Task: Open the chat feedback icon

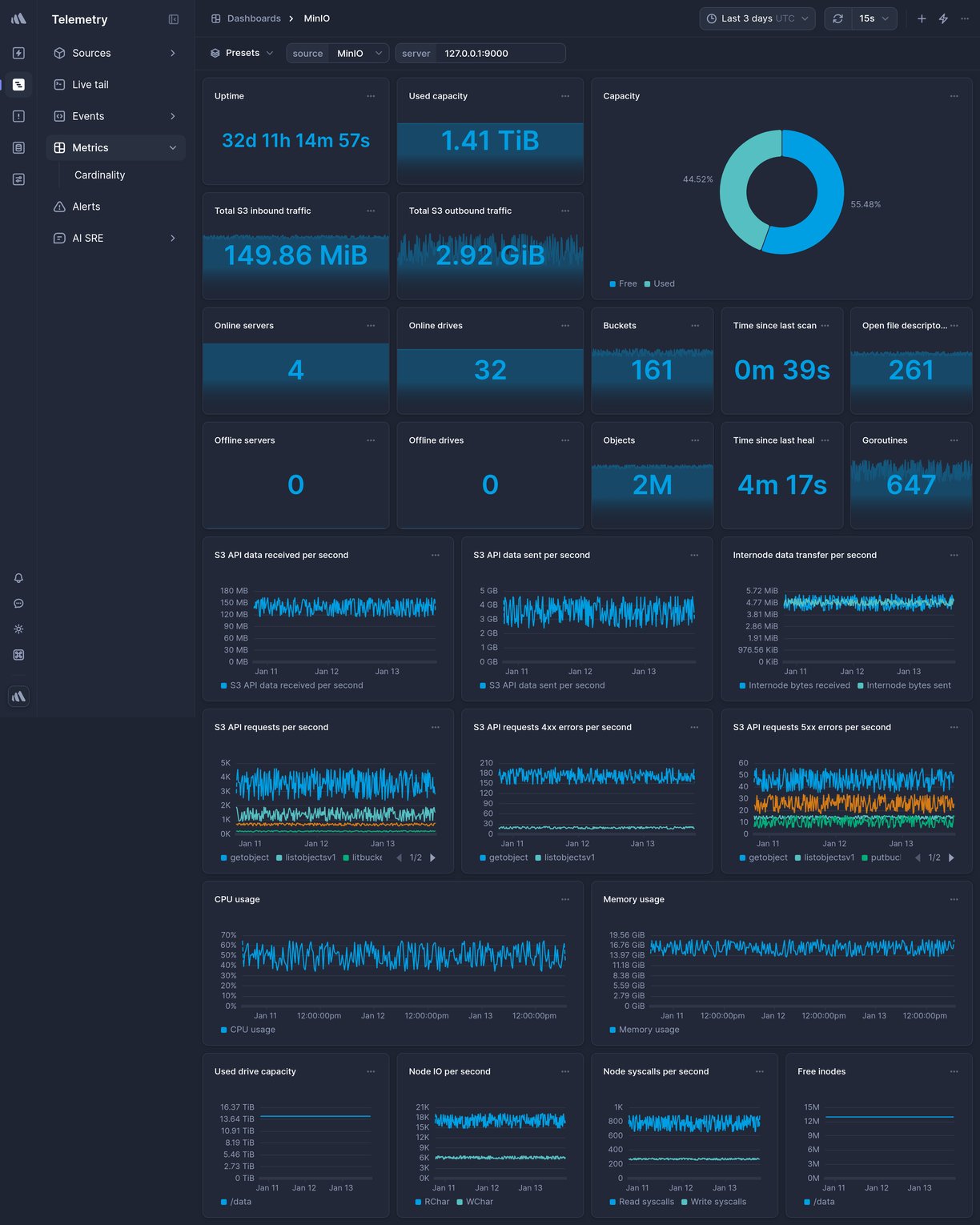Action: 18,603
